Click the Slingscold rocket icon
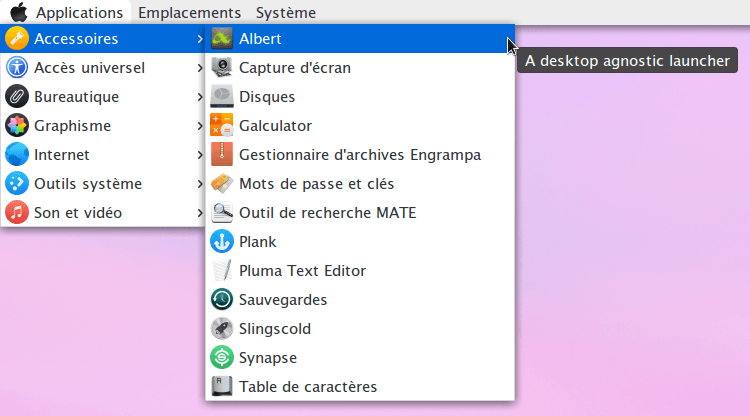 (x=222, y=328)
